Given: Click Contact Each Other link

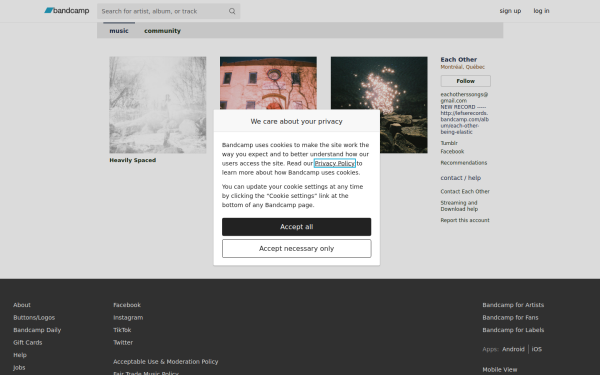Looking at the screenshot, I should 465,191.
